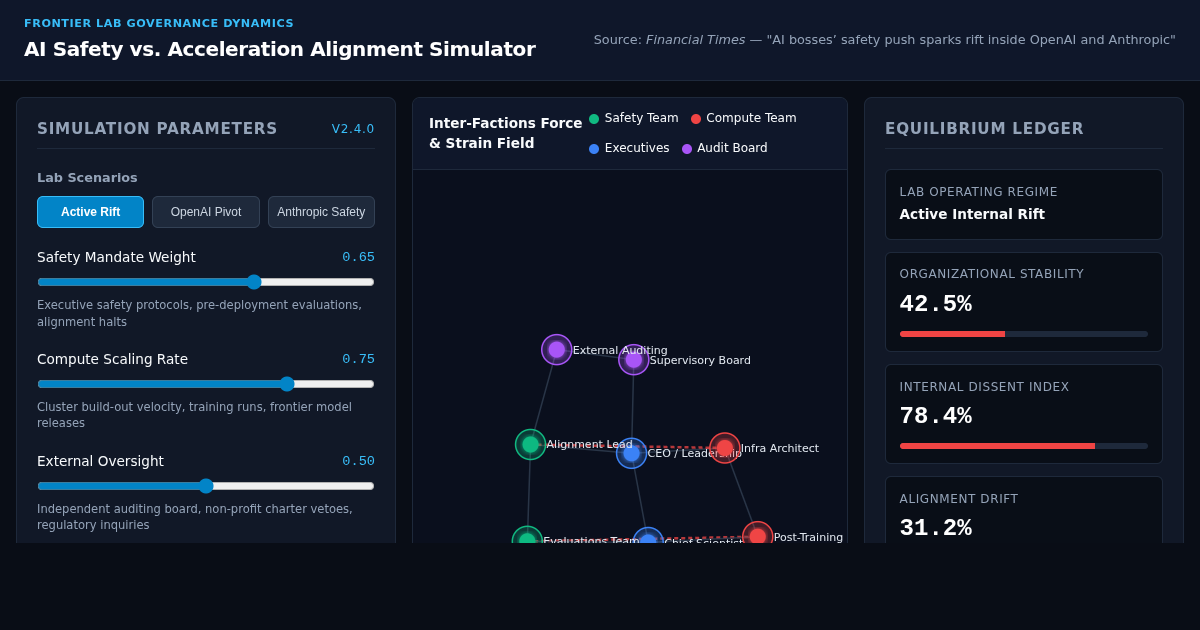Click the Equilibrium Ledger heading
Viewport: 1200px width, 630px height.
pyautogui.click(x=984, y=129)
